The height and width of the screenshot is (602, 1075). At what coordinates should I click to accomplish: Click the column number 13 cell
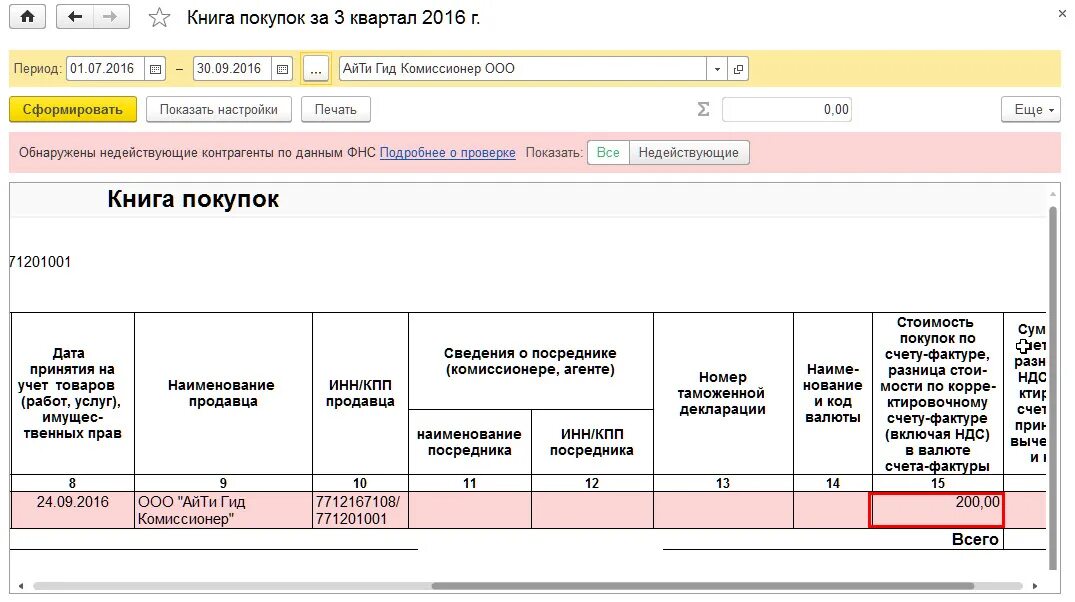(723, 483)
